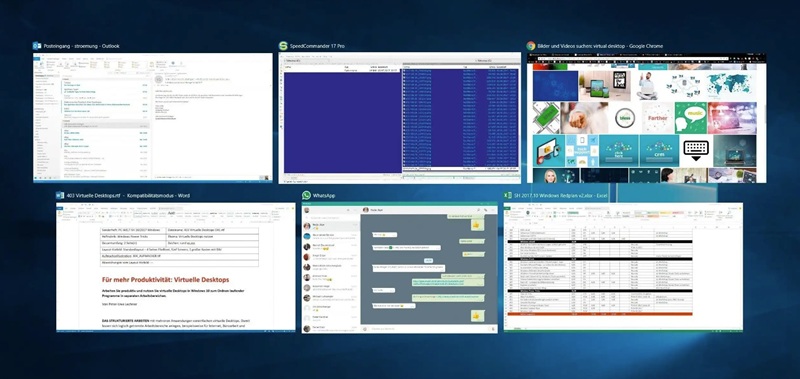800x379 pixels.
Task: Open the 'Farther' image in Chrome results
Action: [658, 118]
